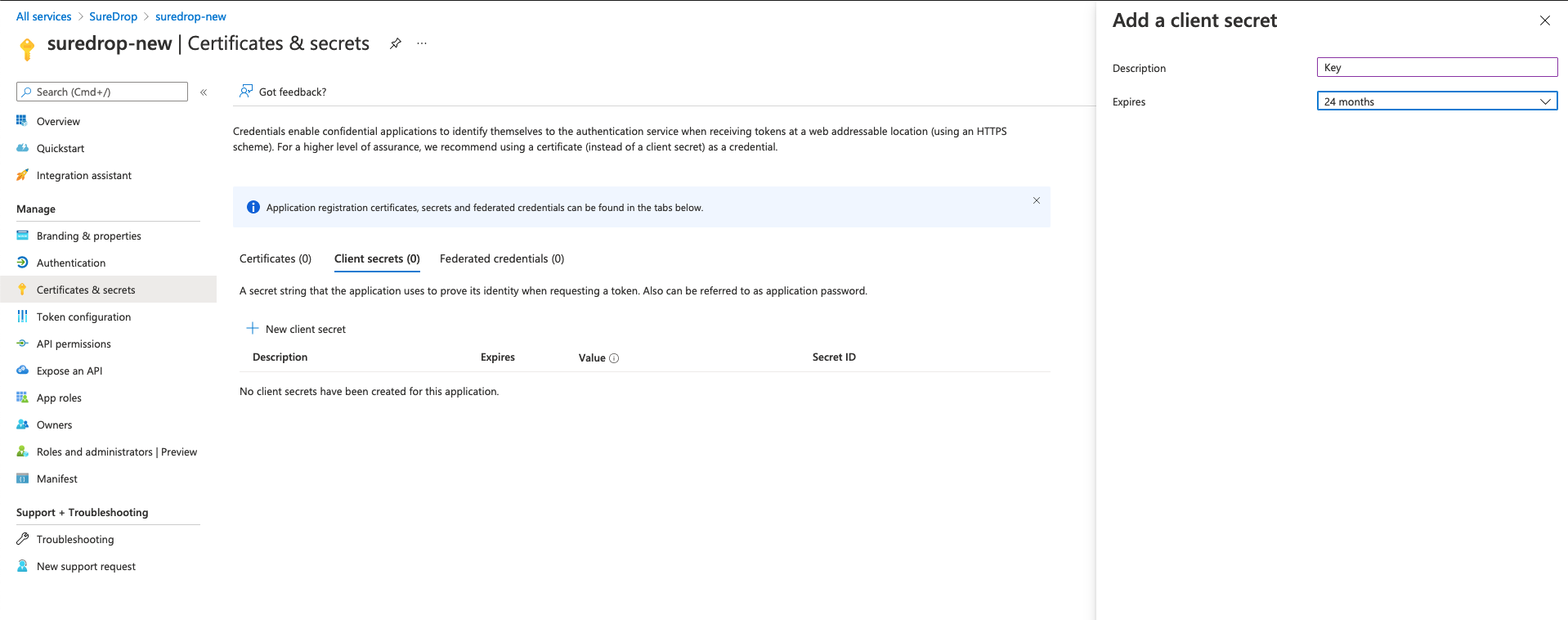The width and height of the screenshot is (1568, 620).
Task: Collapse the sidebar with double chevron
Action: (204, 92)
